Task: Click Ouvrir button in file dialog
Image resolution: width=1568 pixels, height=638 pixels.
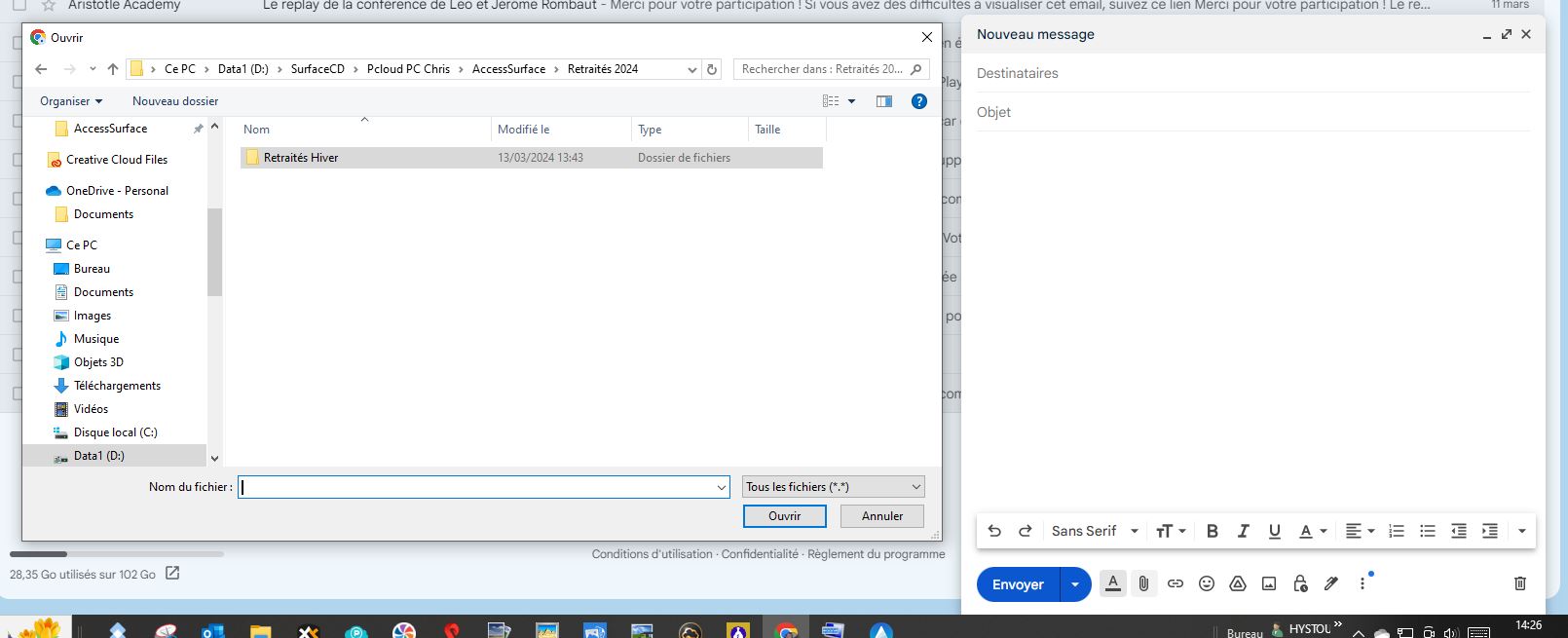Action: point(784,516)
